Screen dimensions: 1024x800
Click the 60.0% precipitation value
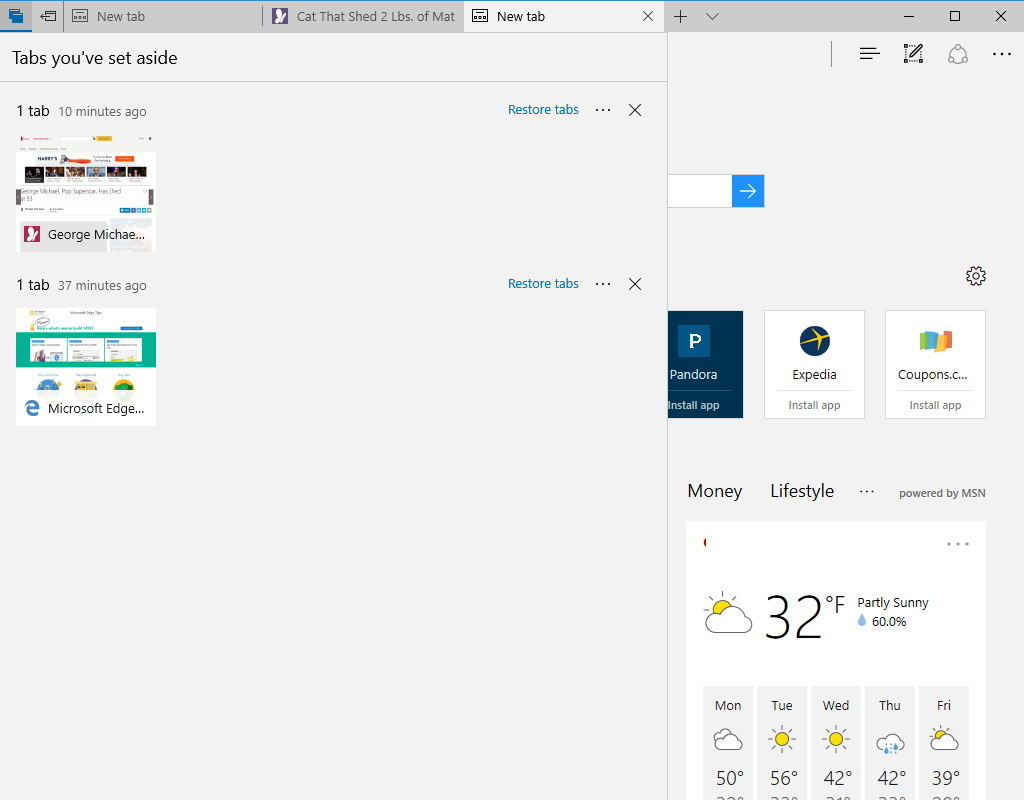(x=889, y=622)
